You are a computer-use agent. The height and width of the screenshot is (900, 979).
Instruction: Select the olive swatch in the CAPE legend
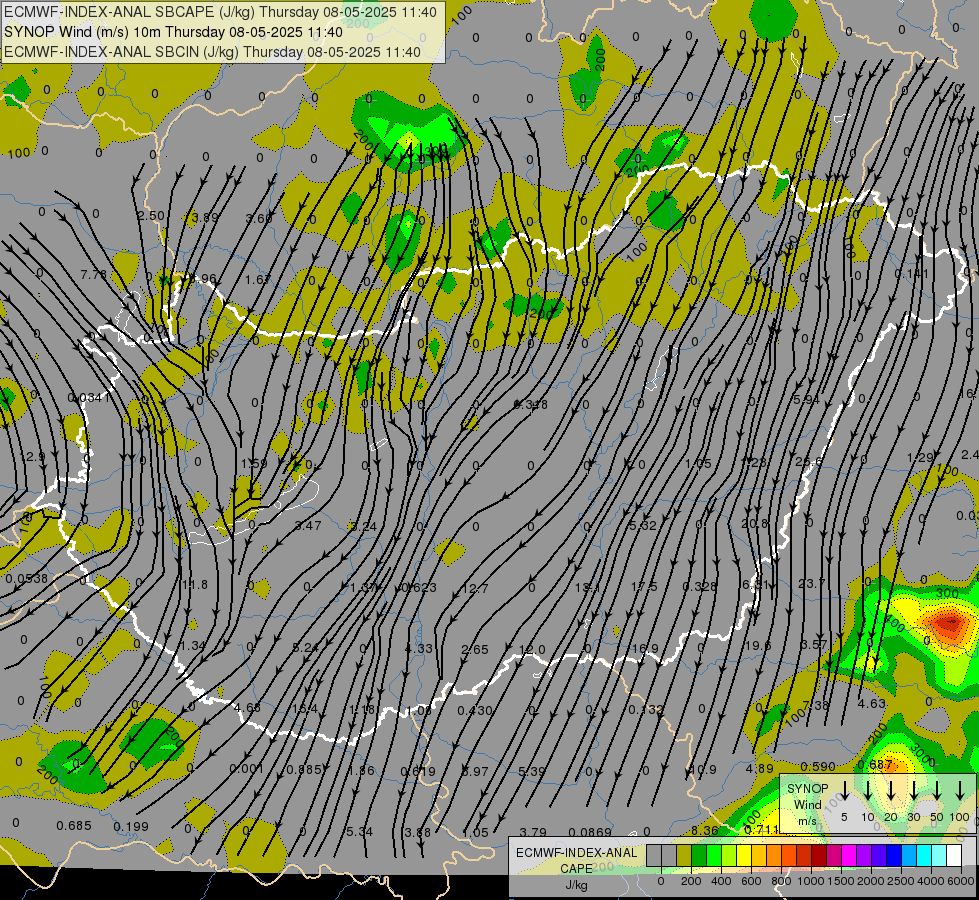pos(684,856)
